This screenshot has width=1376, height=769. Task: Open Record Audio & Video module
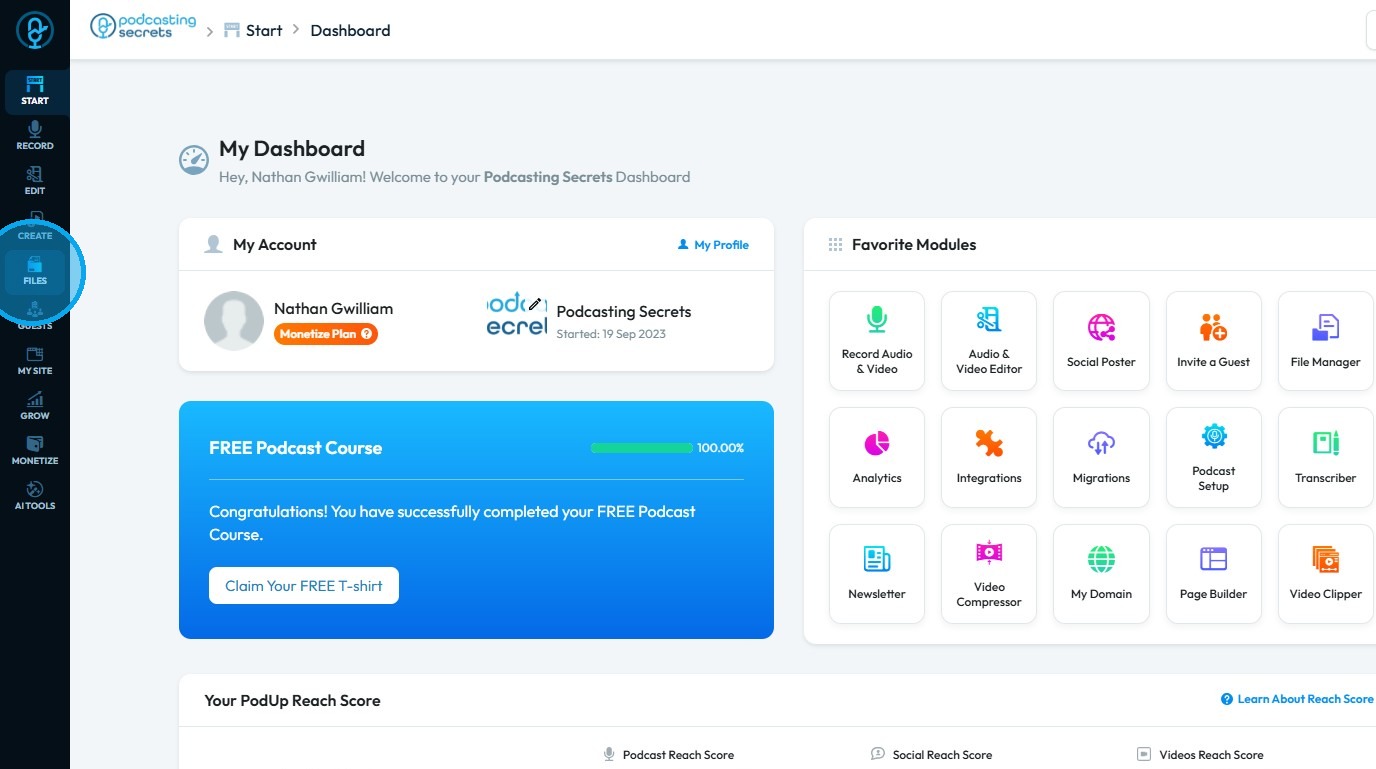[877, 341]
